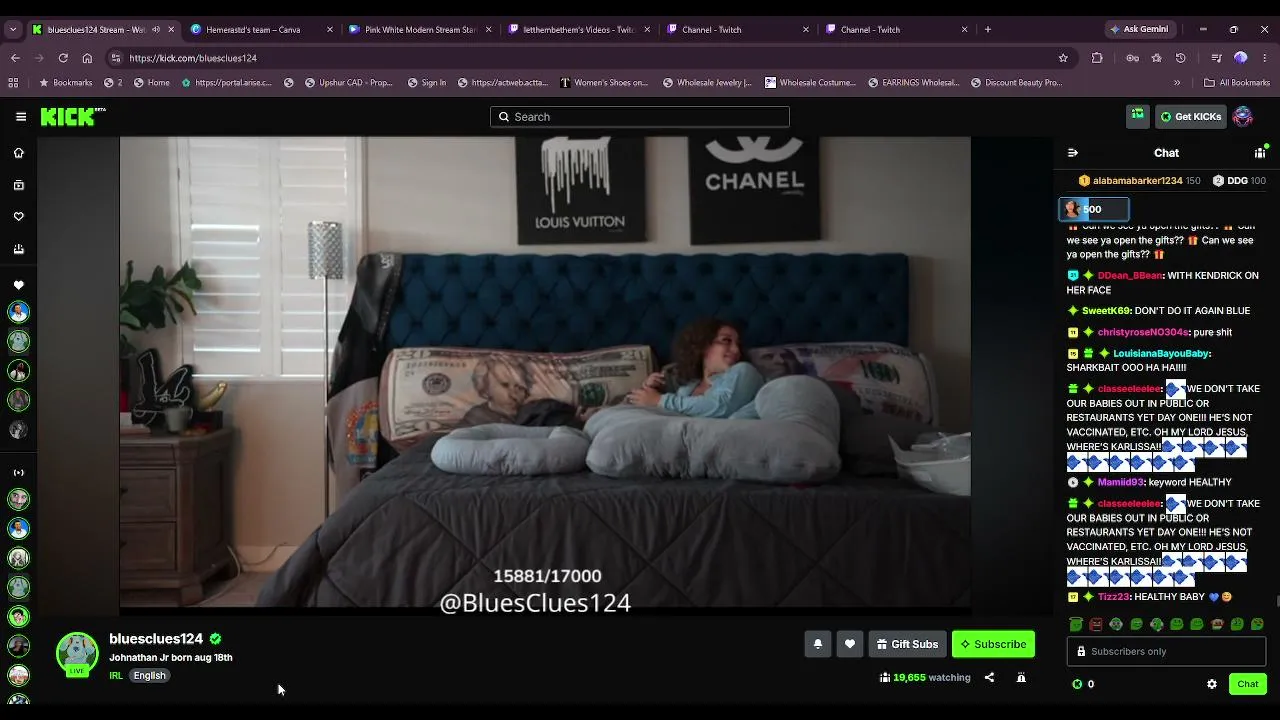Open the Bookmarks shortcut in bookmarks bar
This screenshot has height=720, width=1280.
tap(65, 83)
